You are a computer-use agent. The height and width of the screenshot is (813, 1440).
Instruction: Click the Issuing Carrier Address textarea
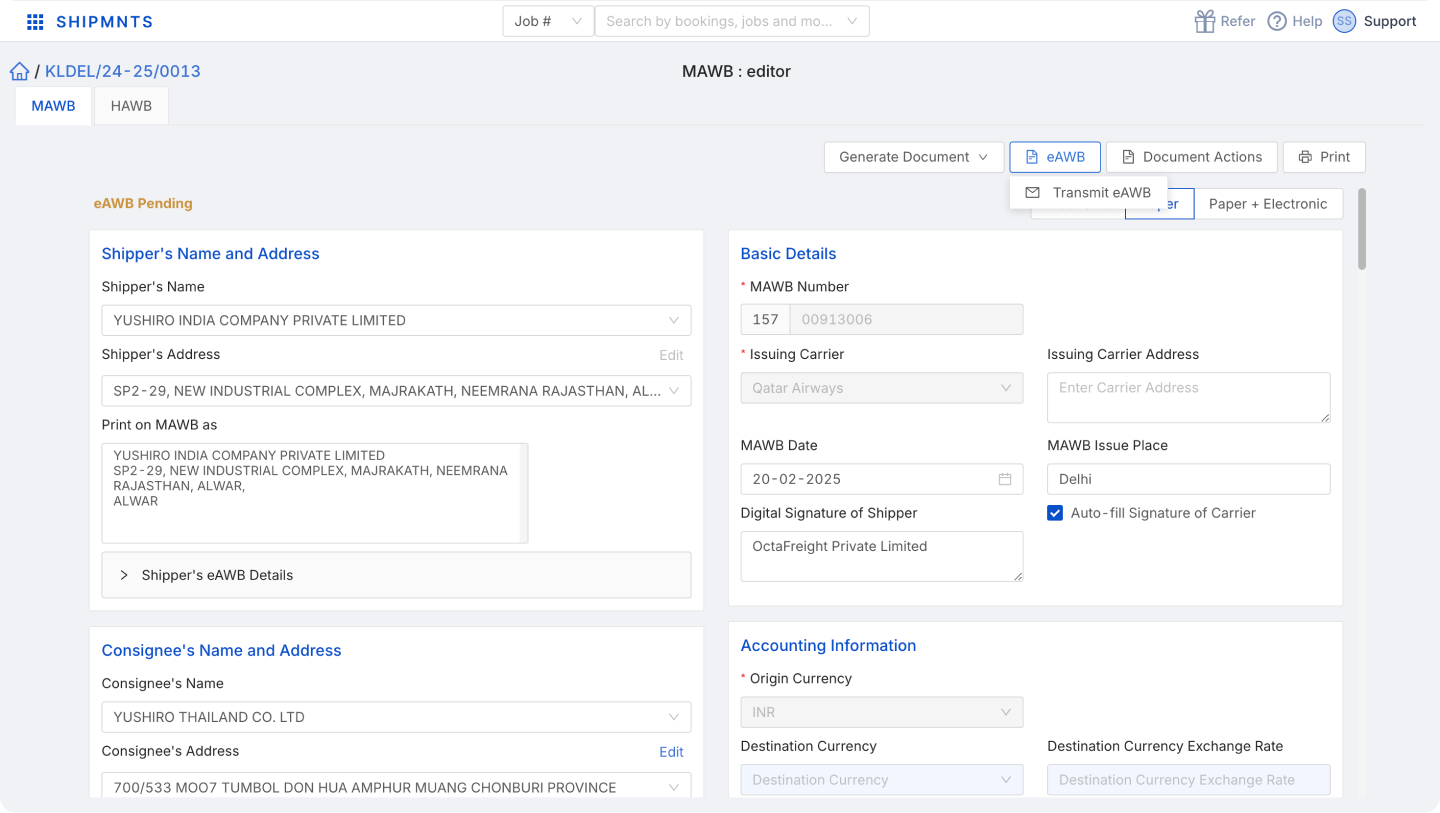point(1189,397)
